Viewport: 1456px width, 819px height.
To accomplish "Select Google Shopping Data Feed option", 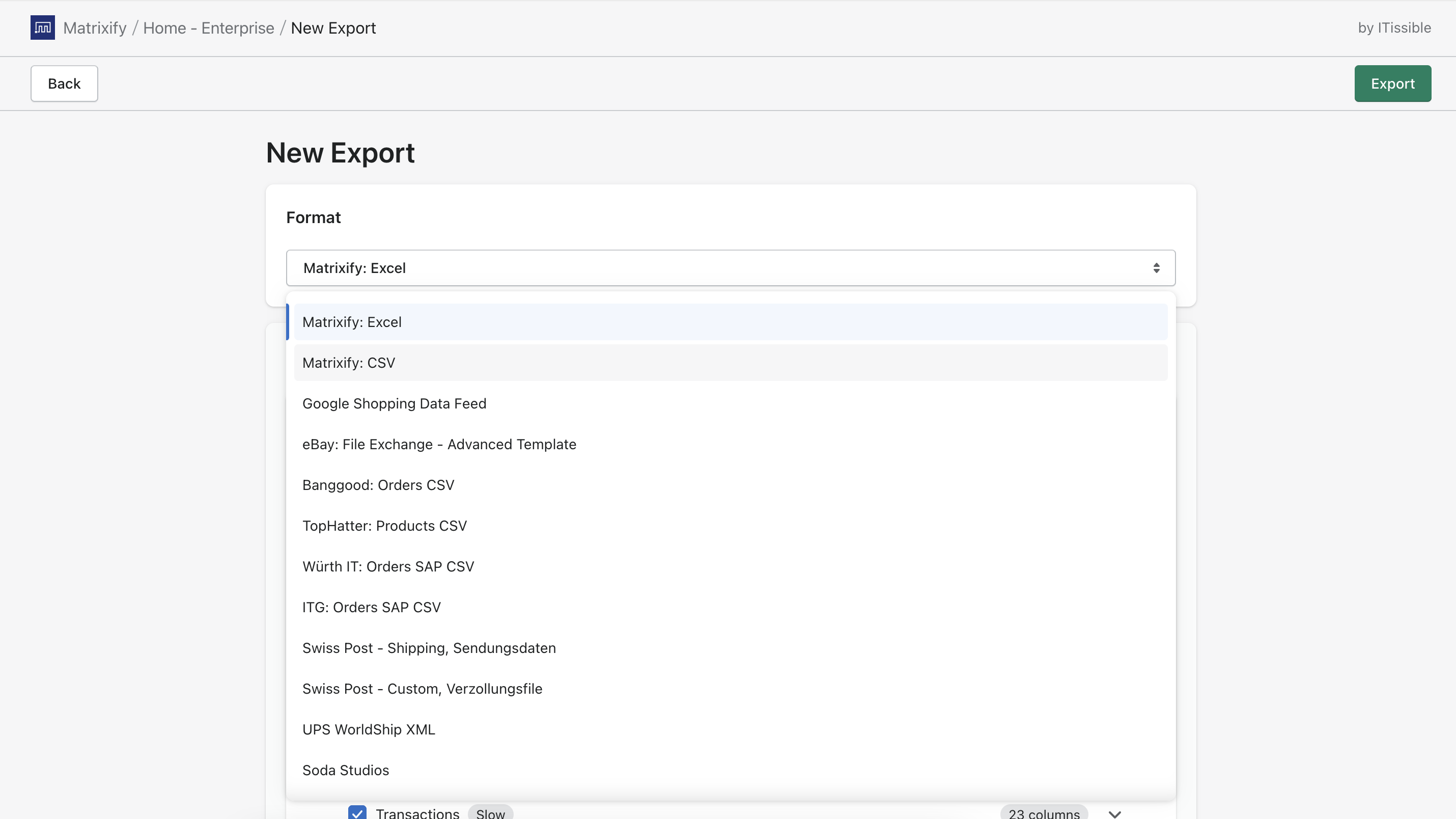I will coord(731,403).
